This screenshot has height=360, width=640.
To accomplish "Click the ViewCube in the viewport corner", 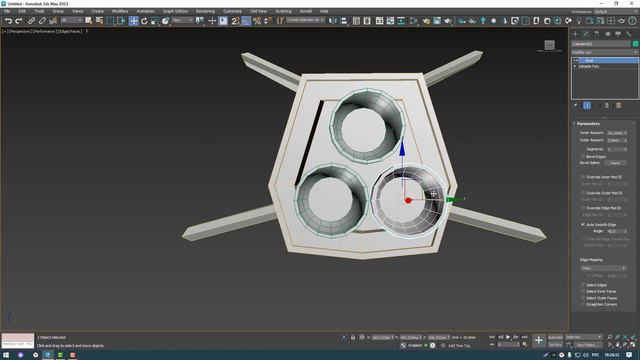I will pos(549,45).
